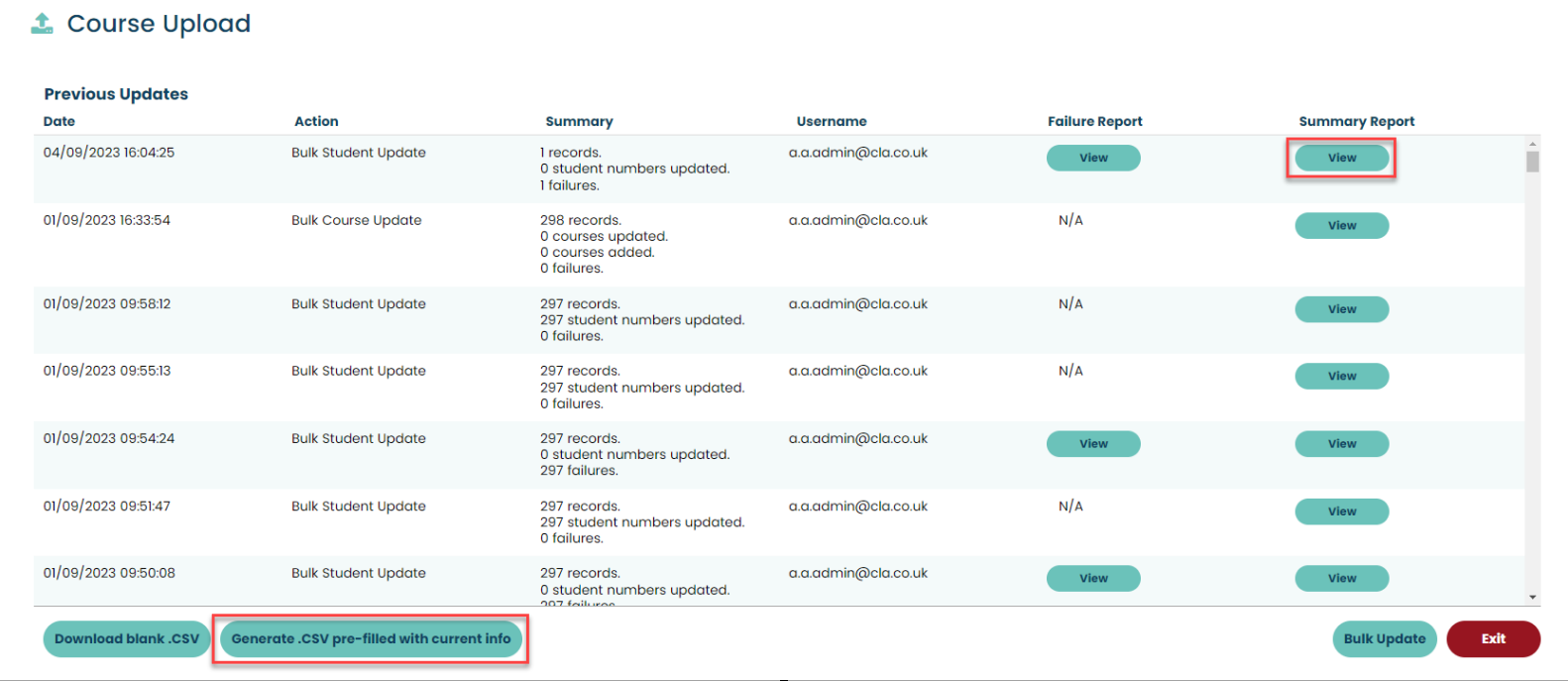Download the blank .CSV file
This screenshot has width=1568, height=681.
(127, 639)
